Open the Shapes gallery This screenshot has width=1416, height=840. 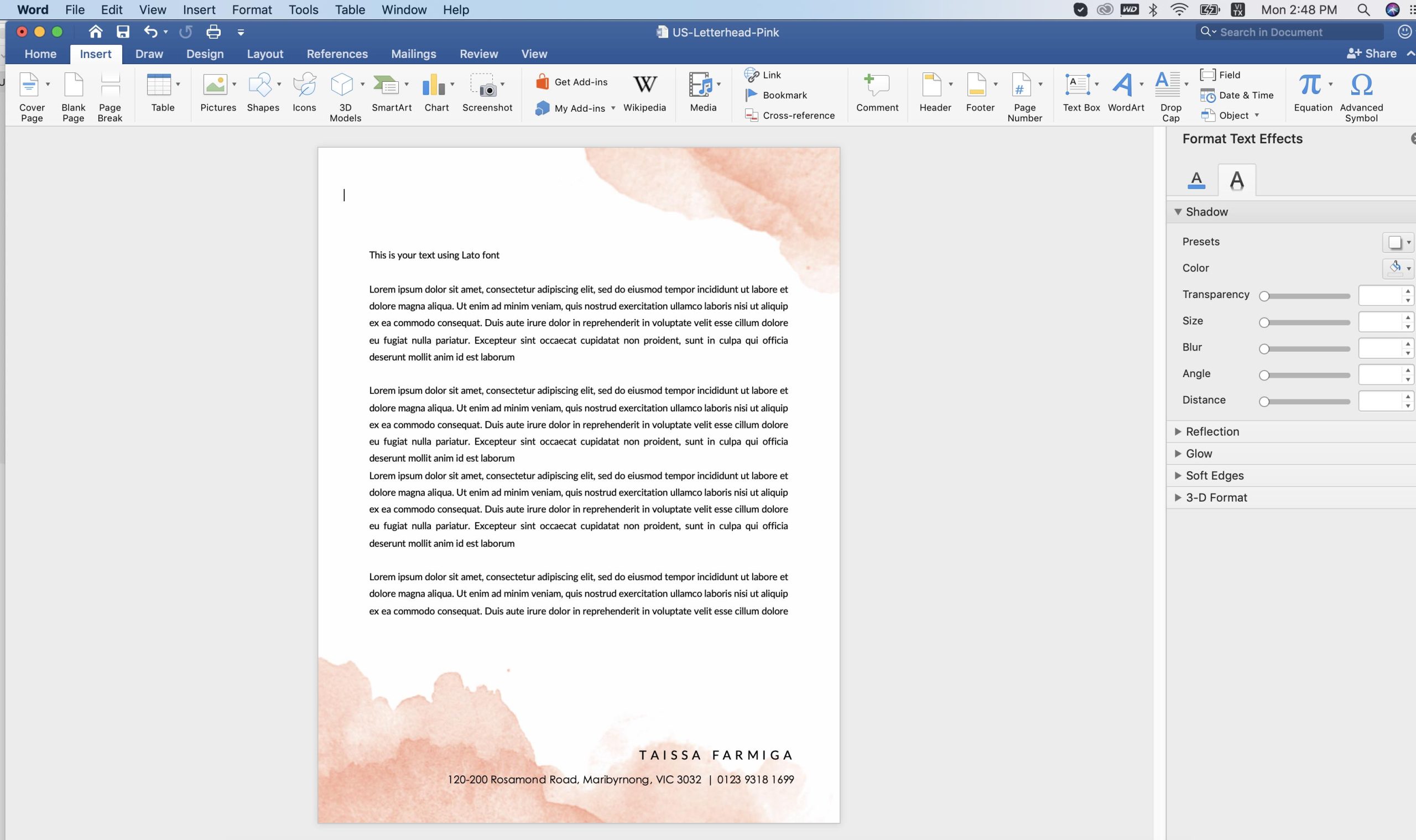click(263, 93)
